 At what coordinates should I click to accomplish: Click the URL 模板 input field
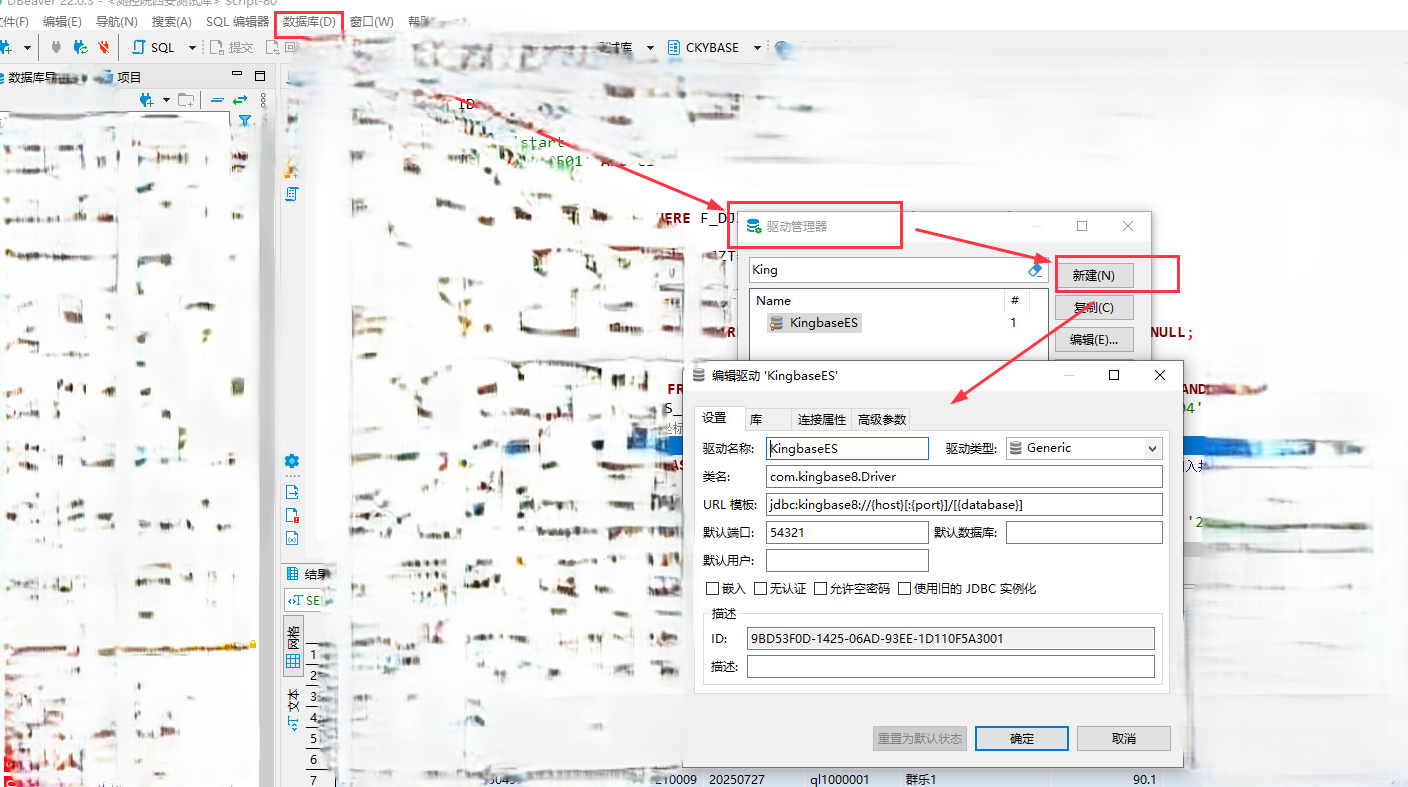[x=964, y=505]
